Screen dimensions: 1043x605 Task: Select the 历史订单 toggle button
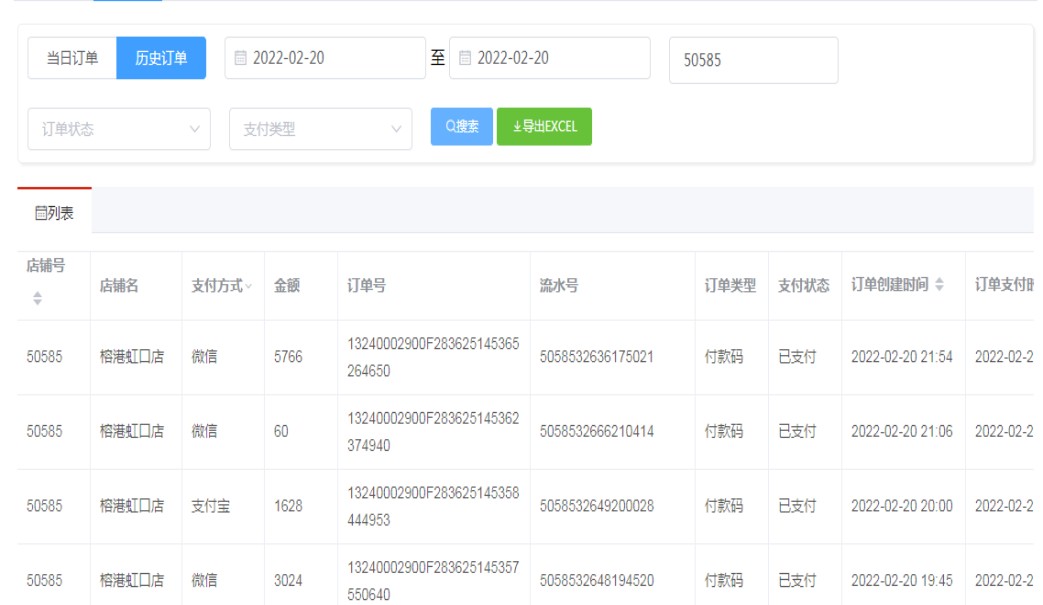point(161,58)
